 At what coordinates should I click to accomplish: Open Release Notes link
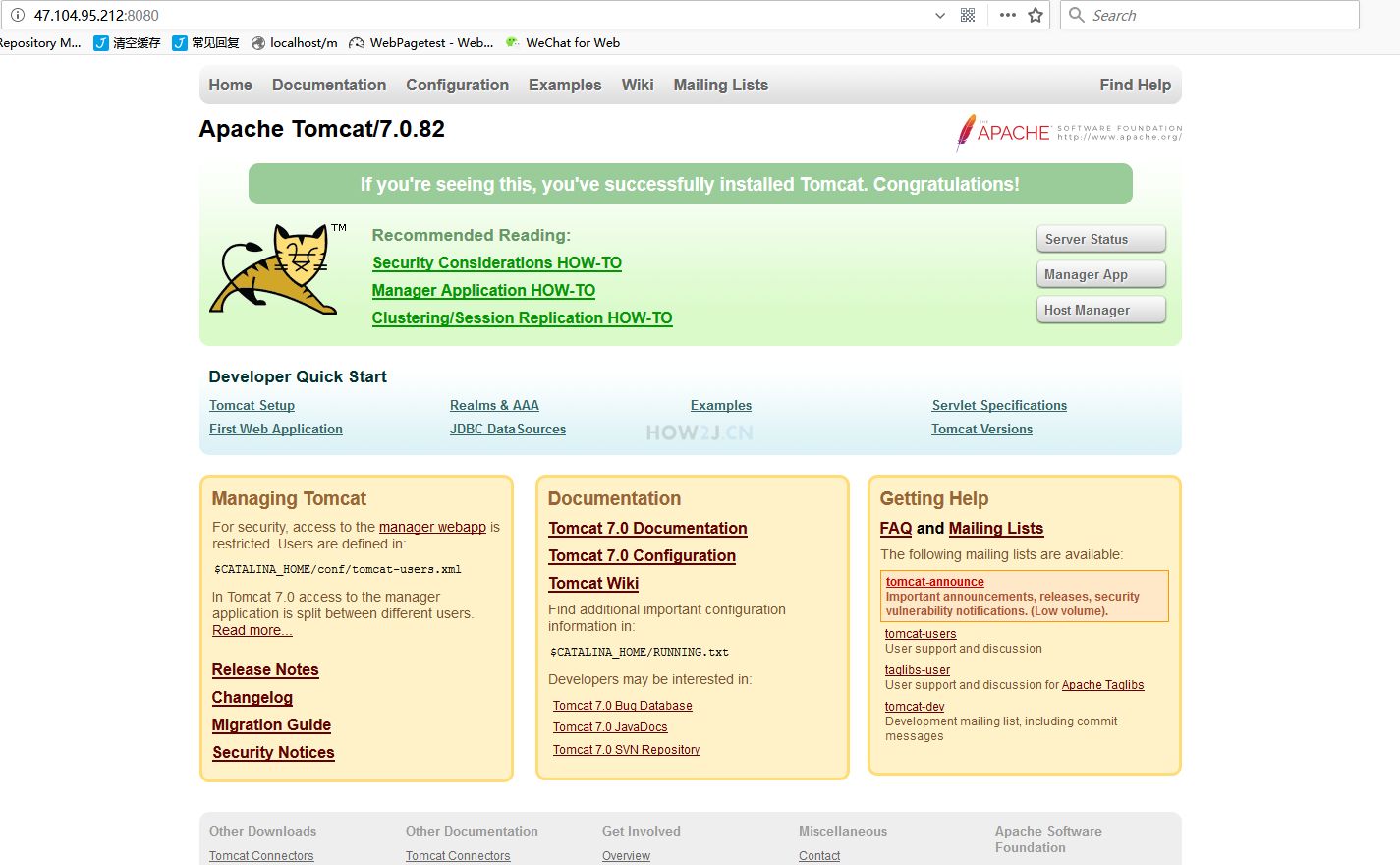265,670
